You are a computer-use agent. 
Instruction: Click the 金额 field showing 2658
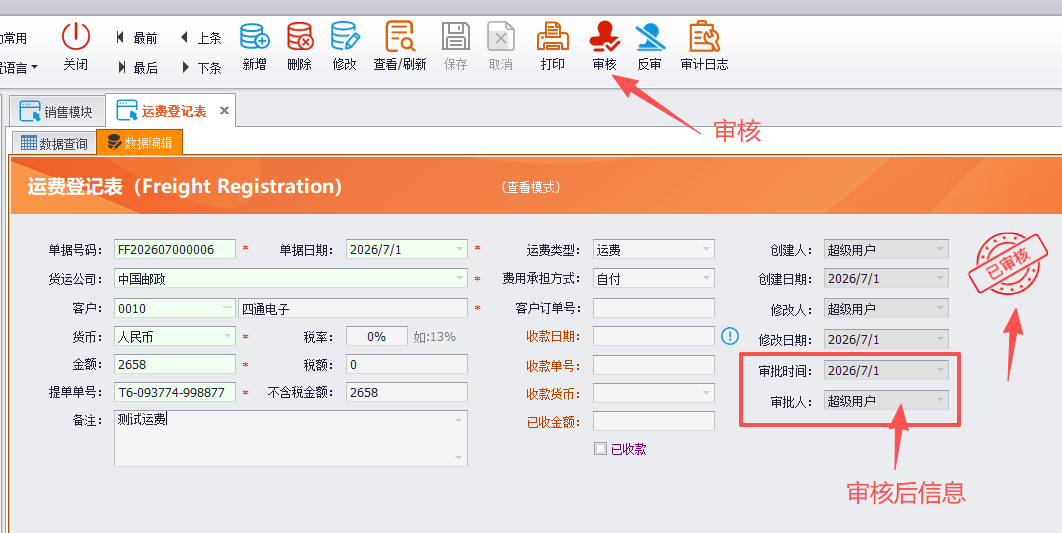point(175,364)
